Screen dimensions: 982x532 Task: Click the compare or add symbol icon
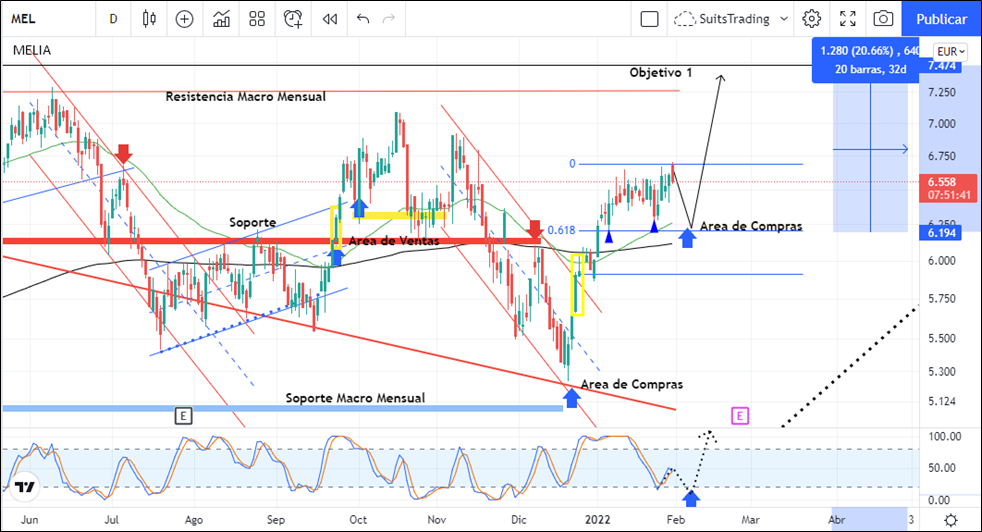pyautogui.click(x=184, y=18)
